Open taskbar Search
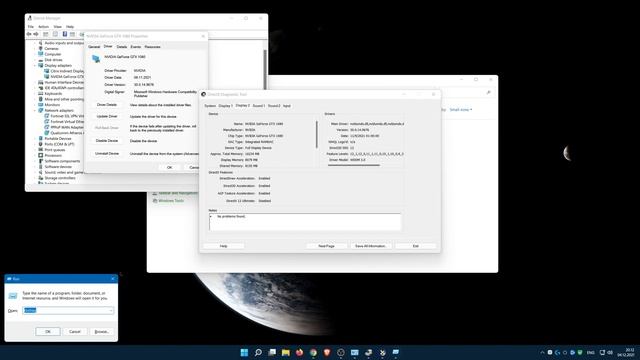The image size is (640, 360). click(258, 353)
